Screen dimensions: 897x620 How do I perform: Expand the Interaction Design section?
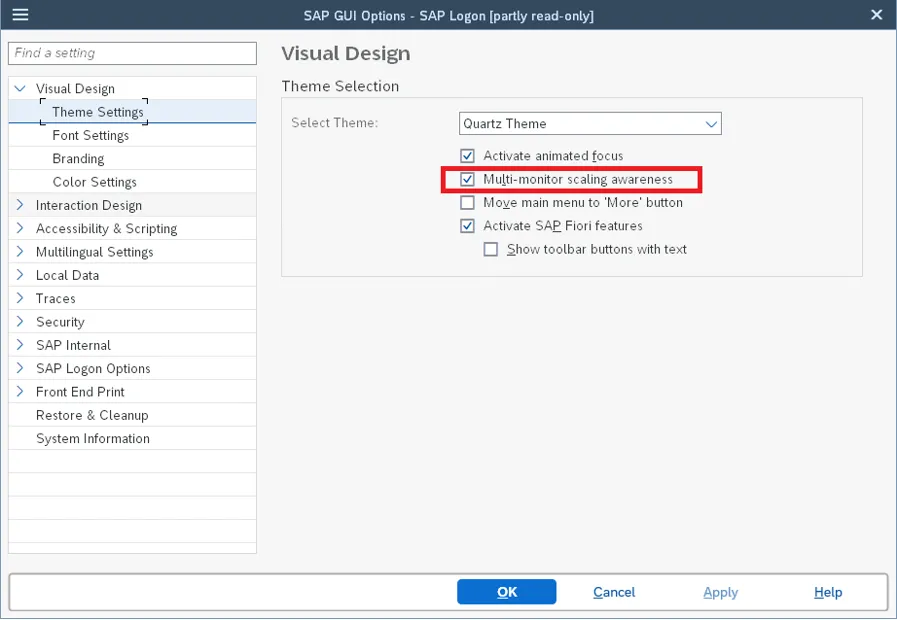click(x=21, y=204)
